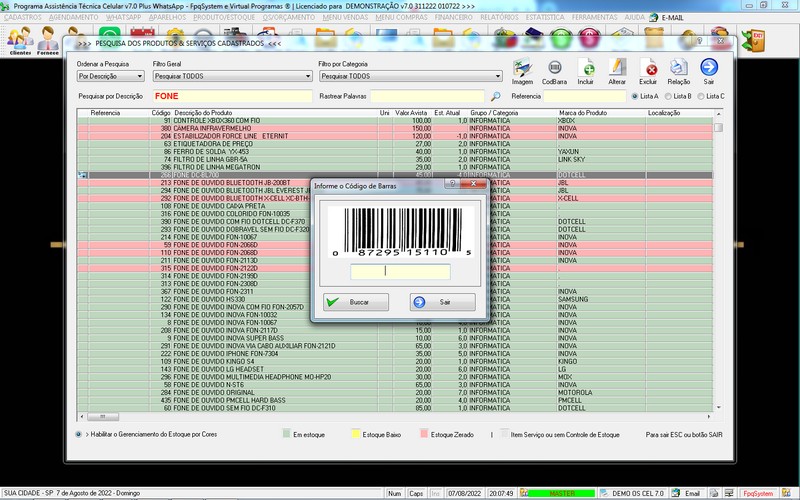Toggle Habilitar Gerenciamento do Estoque por Cores
This screenshot has width=800, height=500.
pyautogui.click(x=79, y=435)
